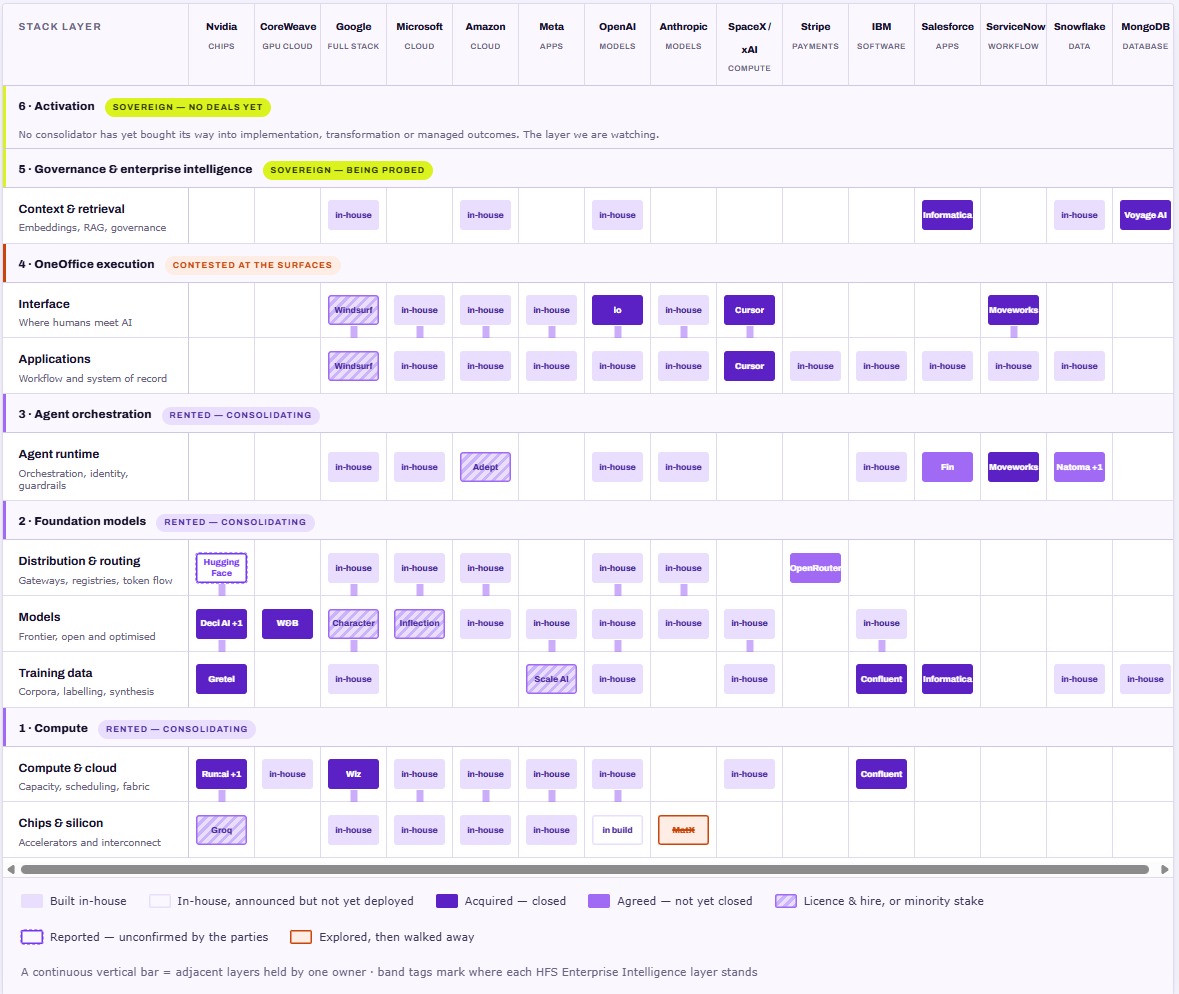Click the Windsurf cell in the Applications row
Screen dimensions: 1179x994
pos(353,366)
